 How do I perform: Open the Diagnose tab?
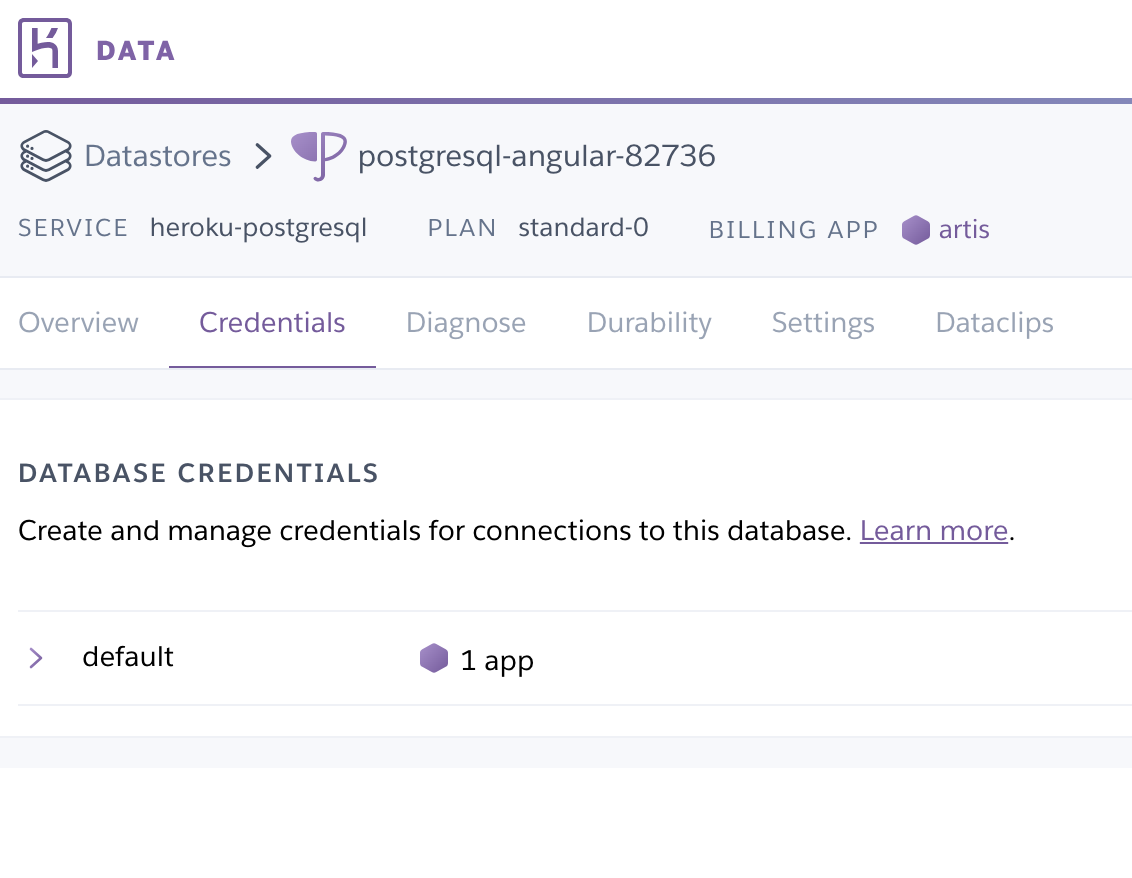click(x=466, y=323)
